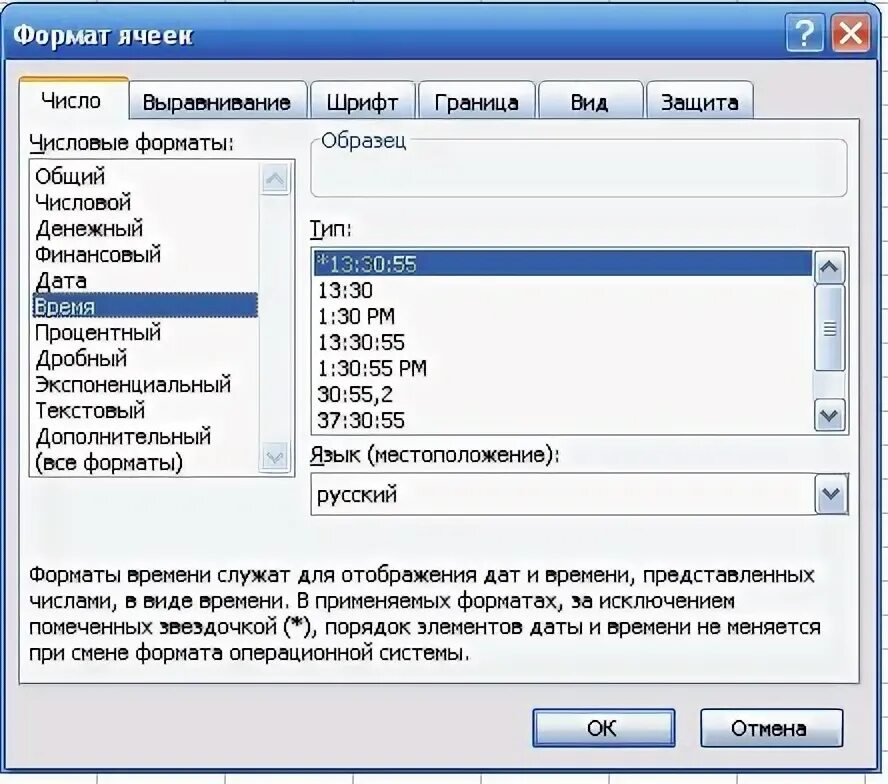Click the Тип list scrollbar thumb
Viewport: 888px width, 784px height.
[x=830, y=328]
